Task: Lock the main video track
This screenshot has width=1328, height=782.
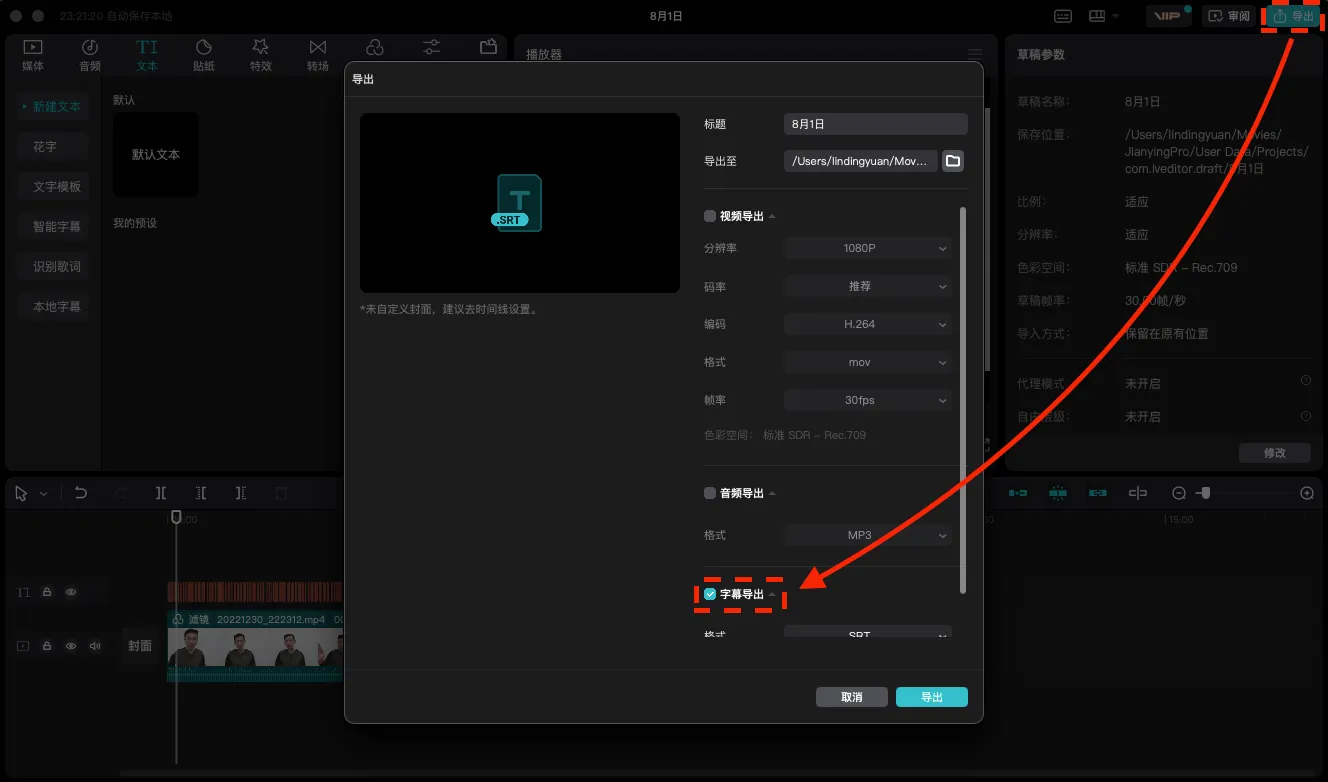Action: [x=47, y=646]
